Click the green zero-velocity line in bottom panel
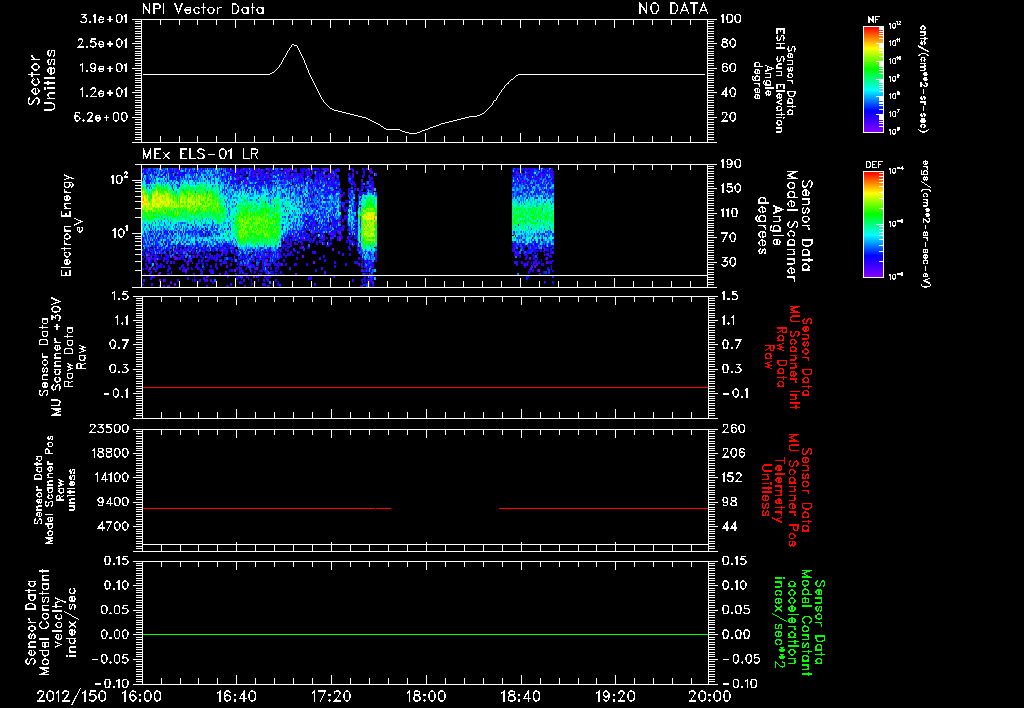Viewport: 1024px width, 708px height. click(424, 634)
